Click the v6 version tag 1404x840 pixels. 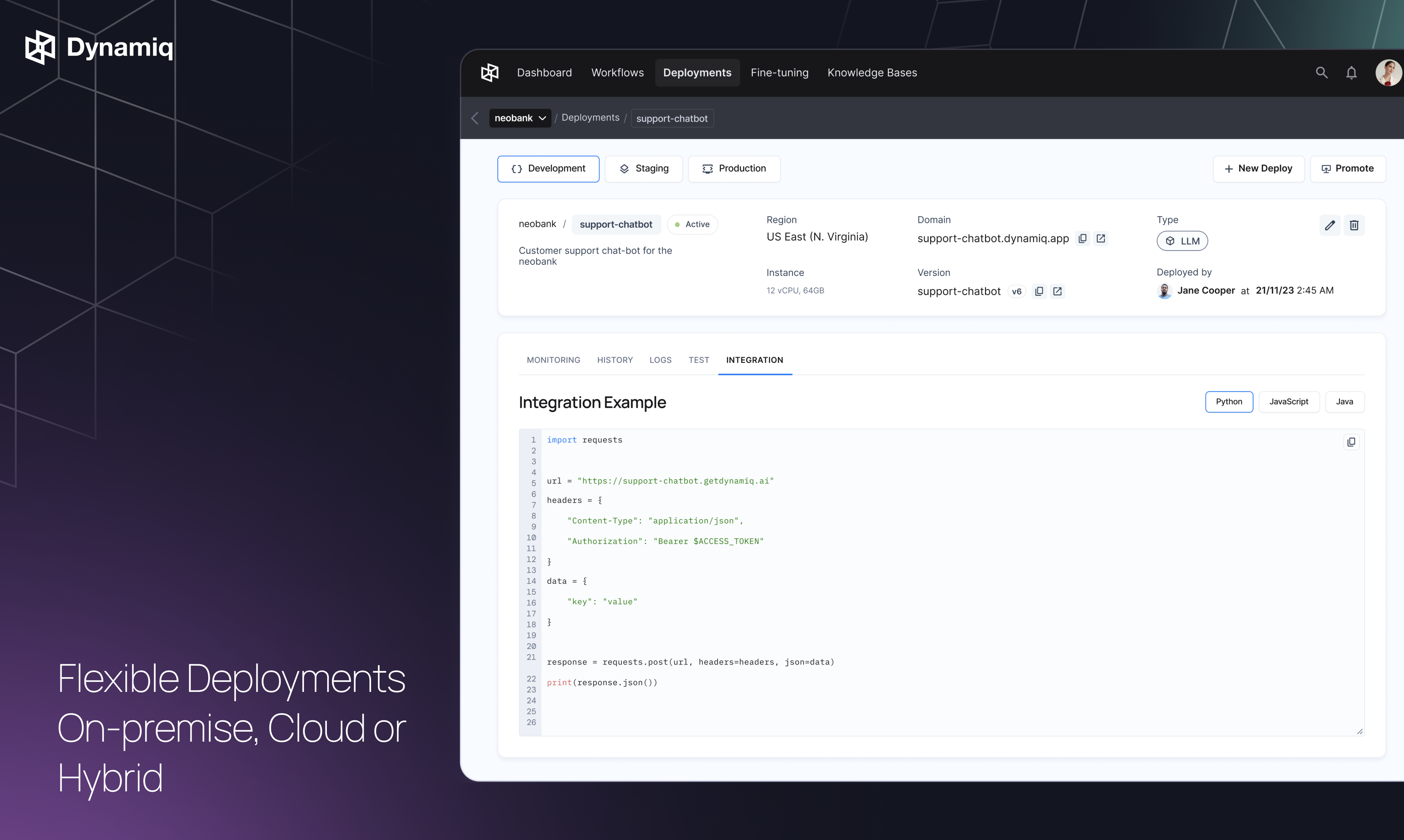(1016, 291)
